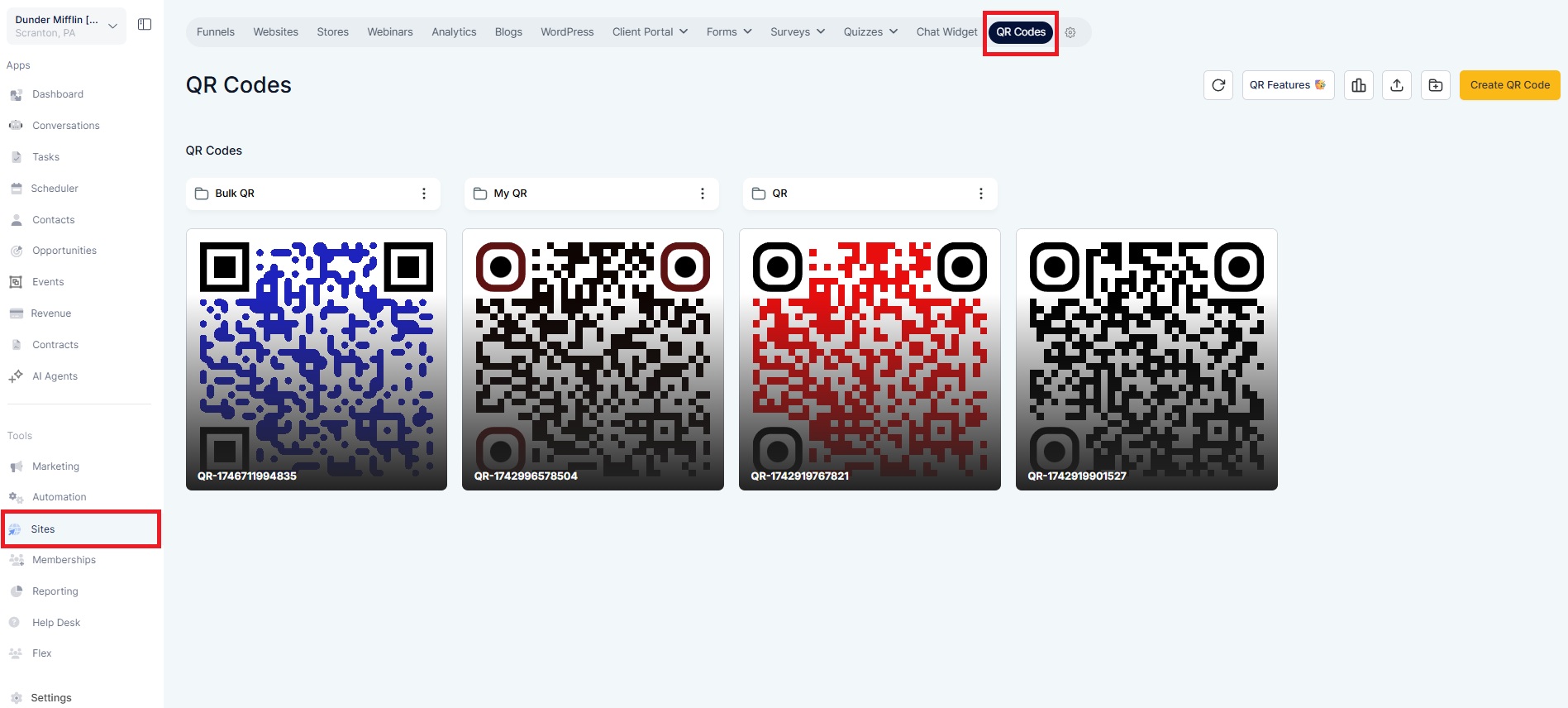Click the Contracts document icon

pos(16,345)
